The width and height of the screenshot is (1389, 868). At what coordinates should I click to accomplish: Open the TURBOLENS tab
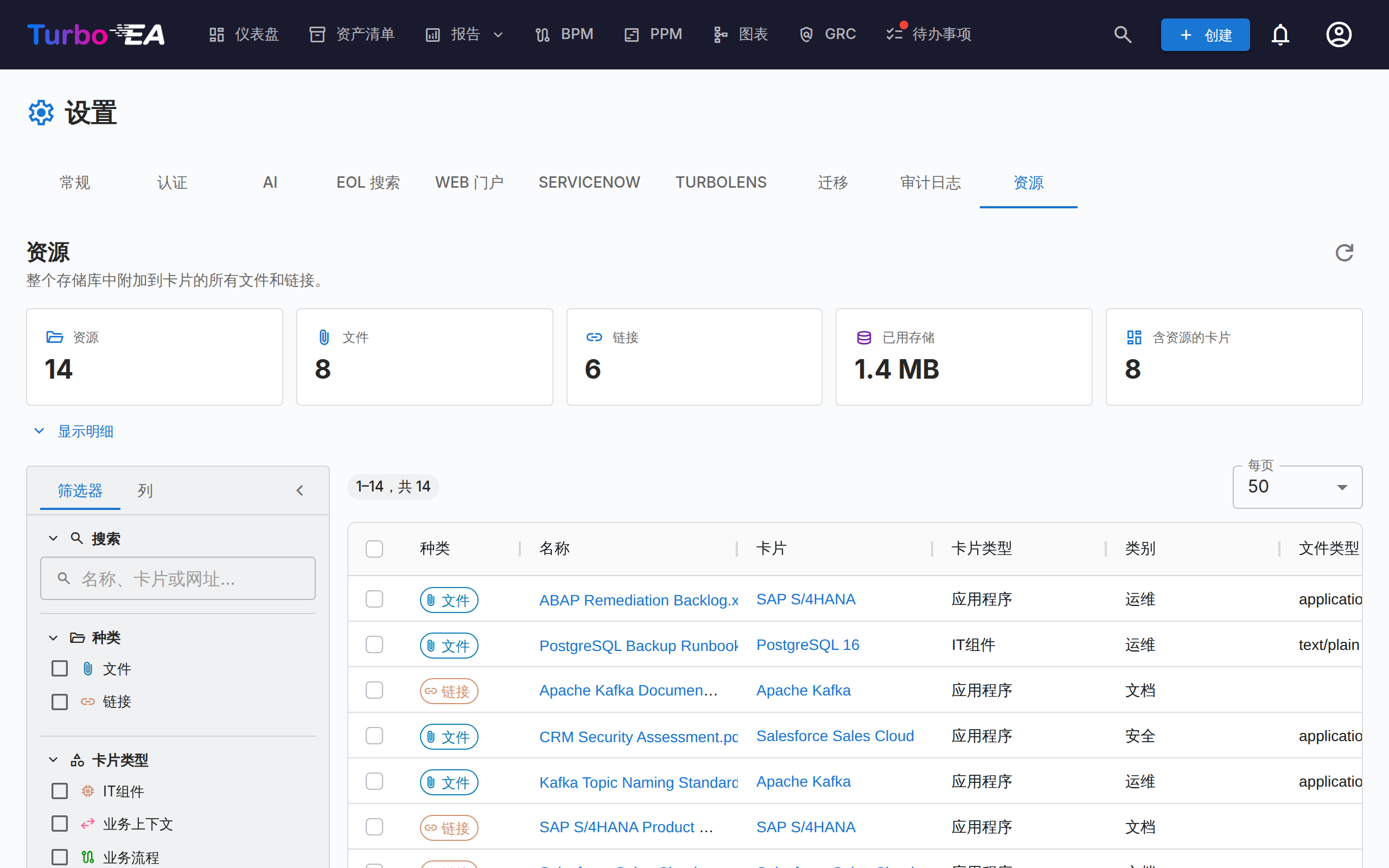[721, 183]
